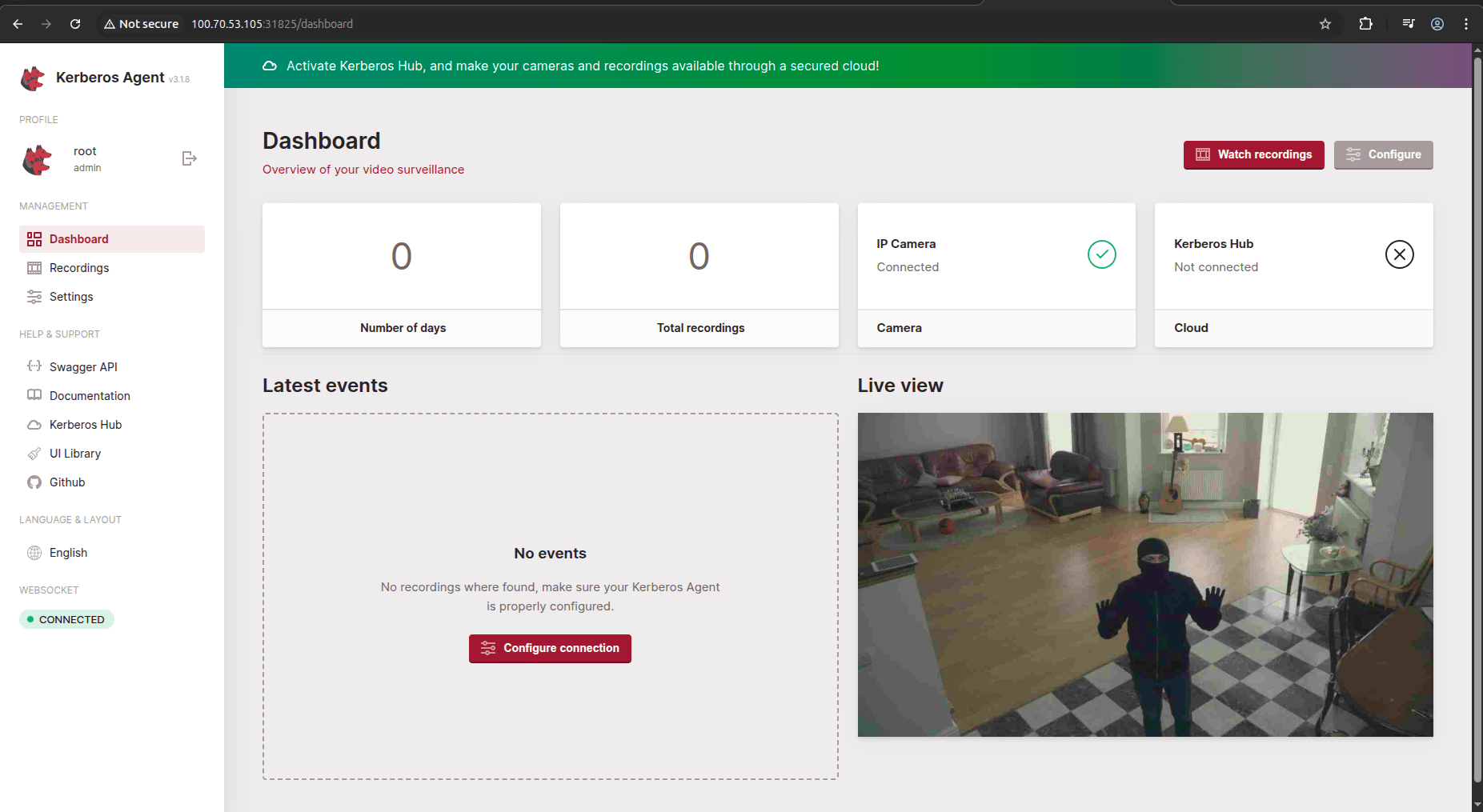
Task: Open the Documentation link
Action: [112, 395]
